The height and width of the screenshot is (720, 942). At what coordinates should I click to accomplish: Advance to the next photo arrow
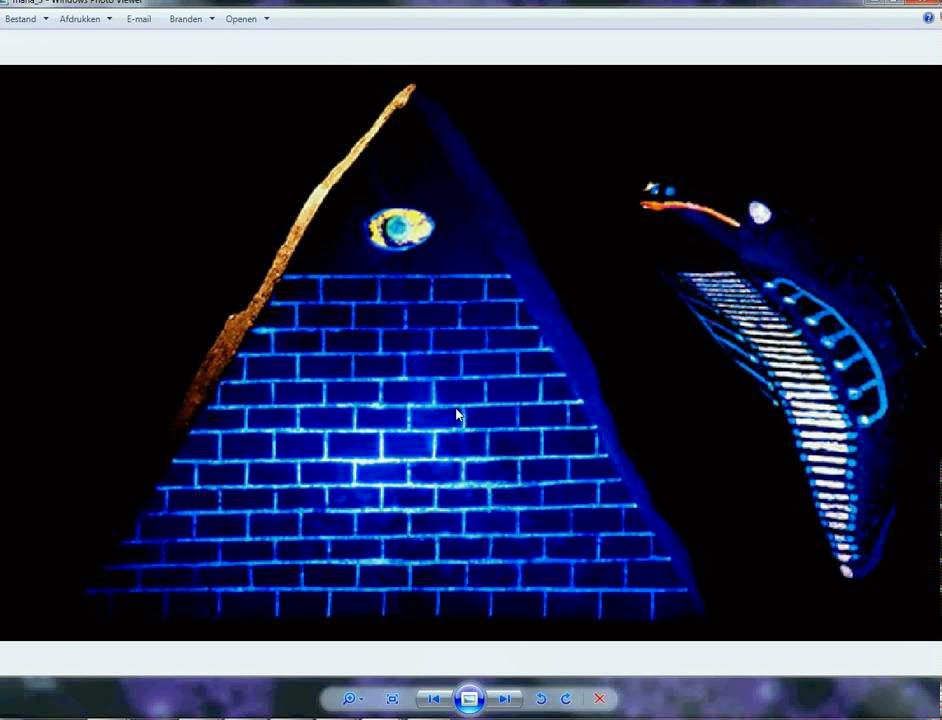pyautogui.click(x=504, y=698)
